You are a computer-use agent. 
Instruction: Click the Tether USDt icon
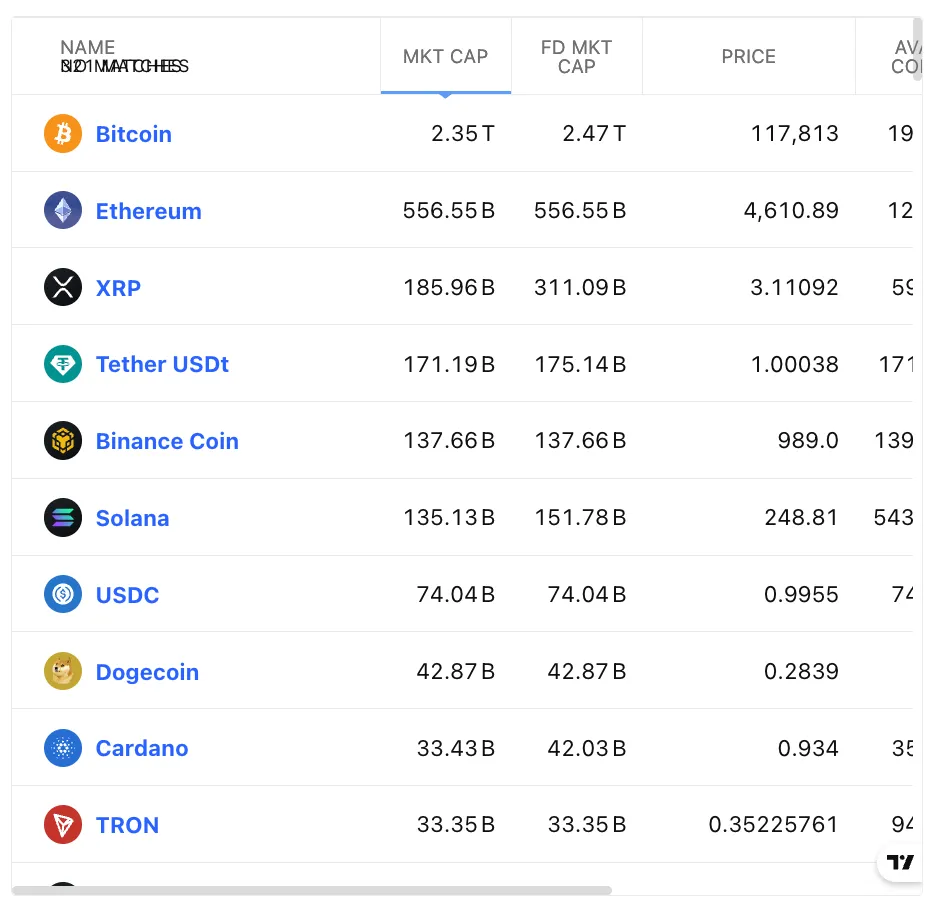[x=63, y=364]
